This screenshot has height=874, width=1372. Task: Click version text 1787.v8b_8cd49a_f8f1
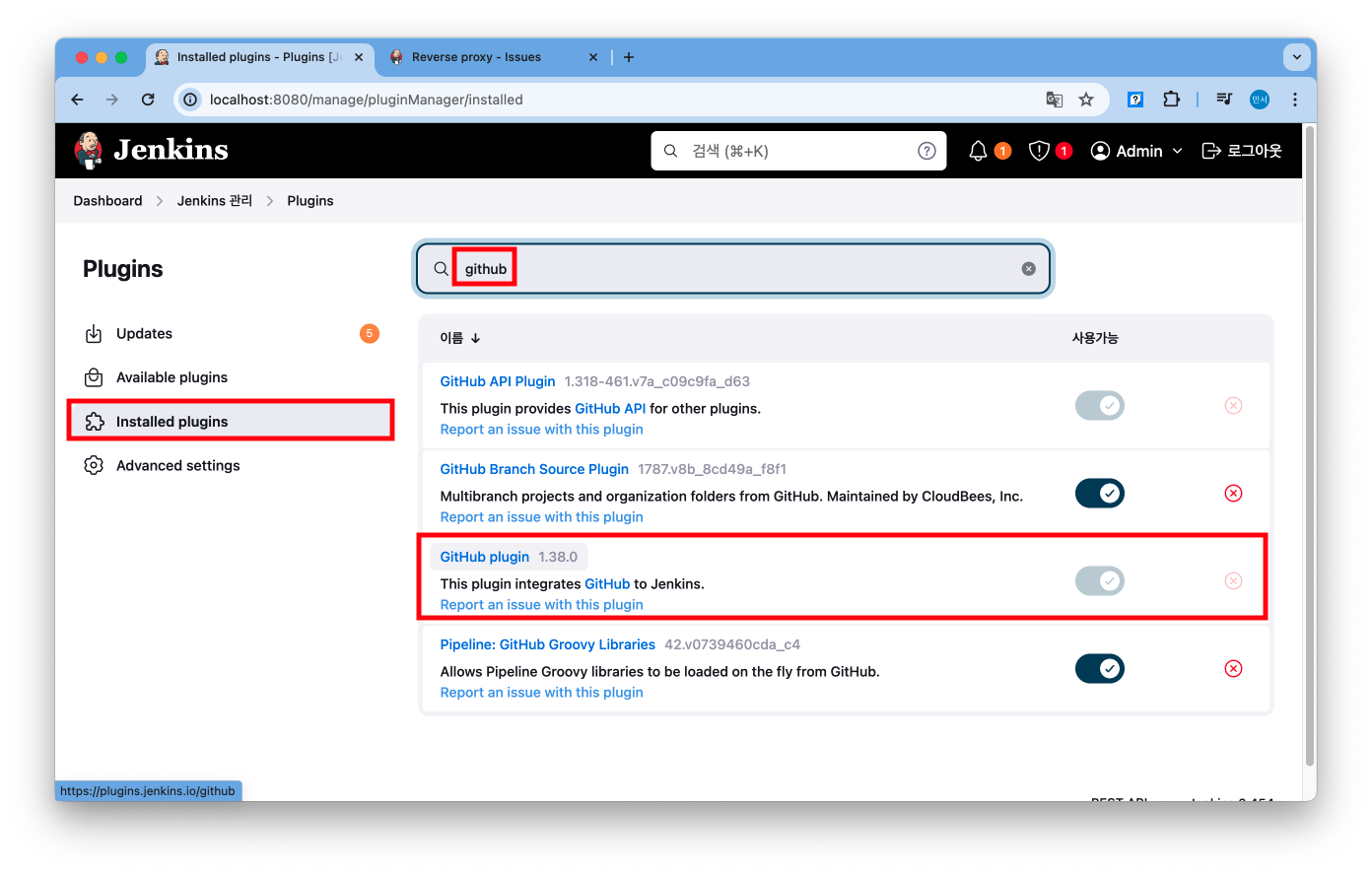click(712, 469)
